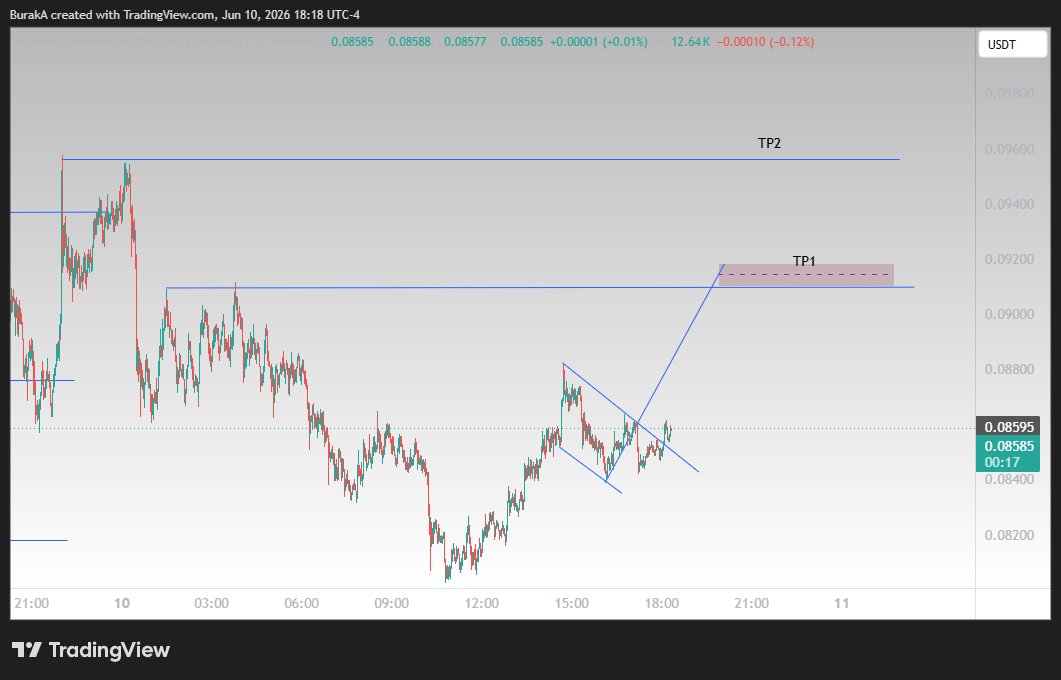Click the change value +0.00001 (+0.01%)
1061x680 pixels.
click(x=599, y=42)
